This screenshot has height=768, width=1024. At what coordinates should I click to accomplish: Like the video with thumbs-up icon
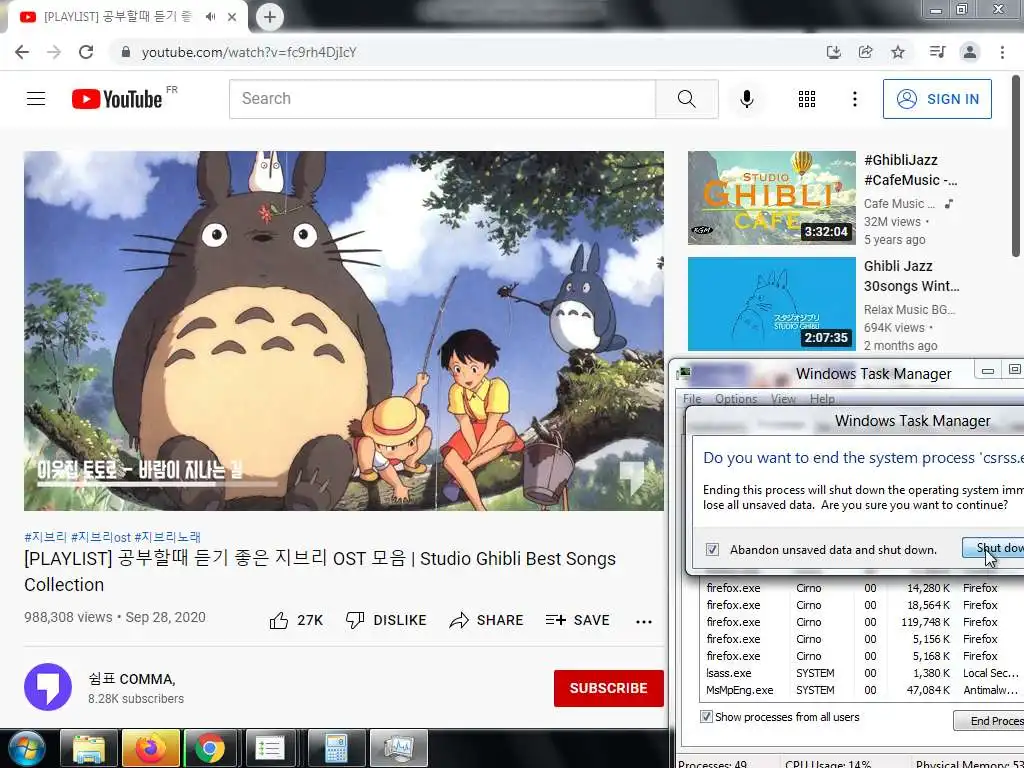279,620
